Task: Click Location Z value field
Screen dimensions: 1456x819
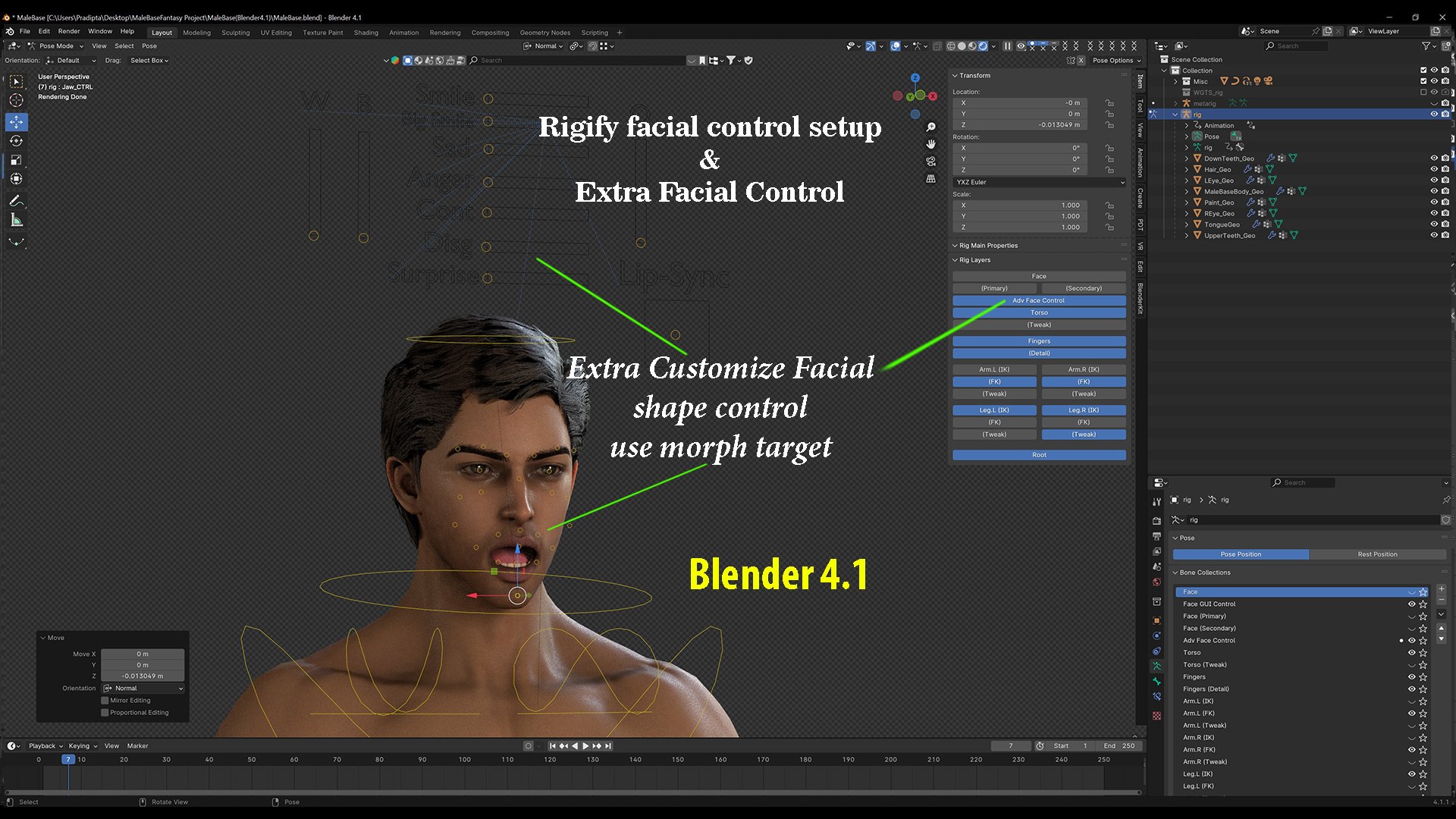Action: pyautogui.click(x=1021, y=125)
